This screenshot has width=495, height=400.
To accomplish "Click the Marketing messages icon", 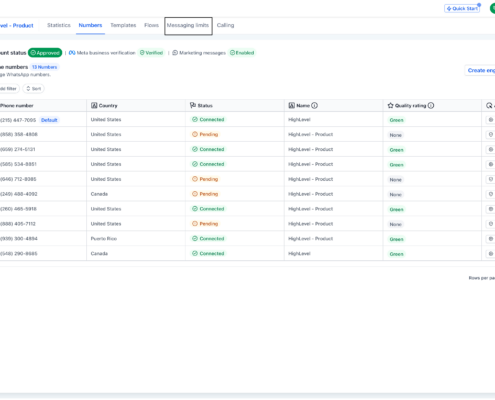I will [175, 53].
